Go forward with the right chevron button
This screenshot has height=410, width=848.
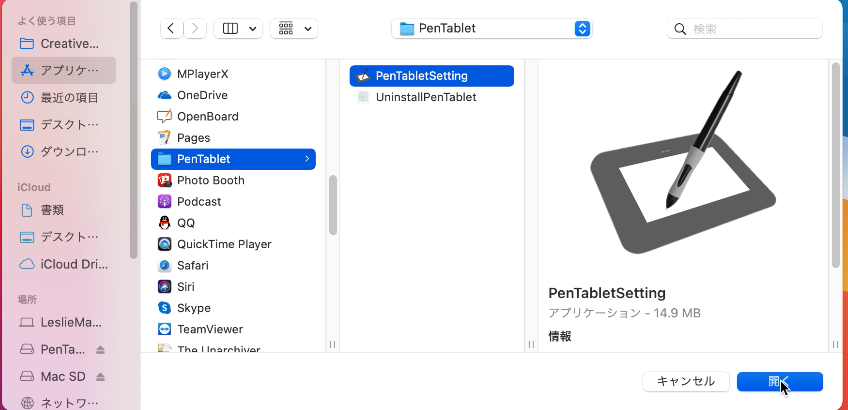[195, 29]
